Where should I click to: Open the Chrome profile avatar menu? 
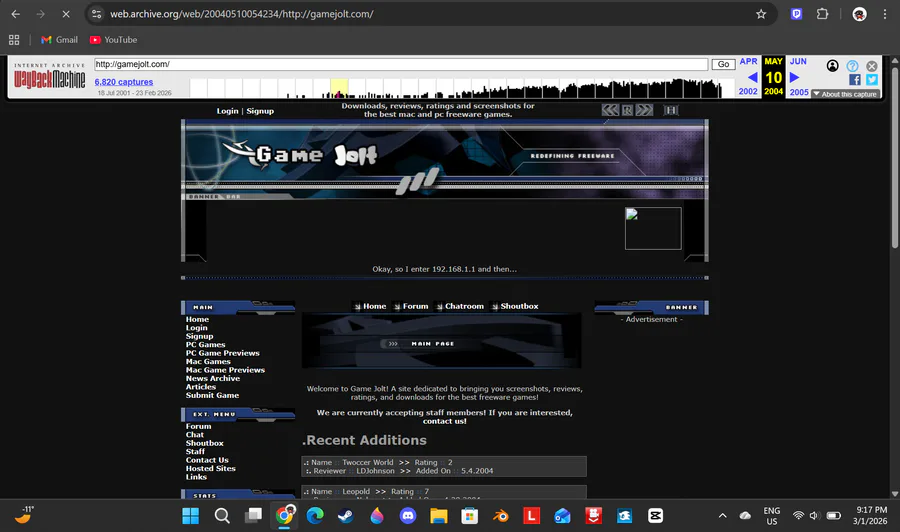(859, 14)
